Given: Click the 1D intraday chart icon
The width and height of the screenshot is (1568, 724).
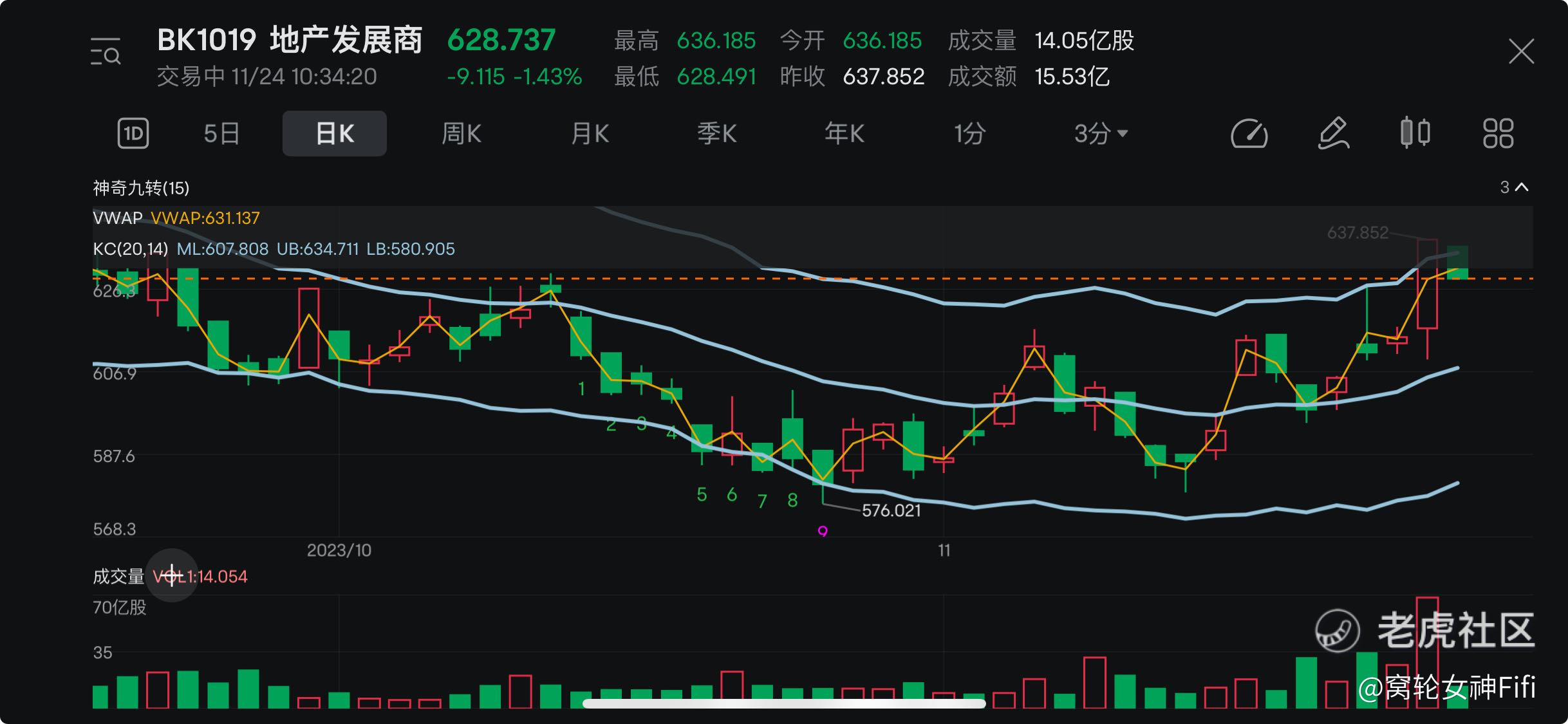Looking at the screenshot, I should pos(133,134).
